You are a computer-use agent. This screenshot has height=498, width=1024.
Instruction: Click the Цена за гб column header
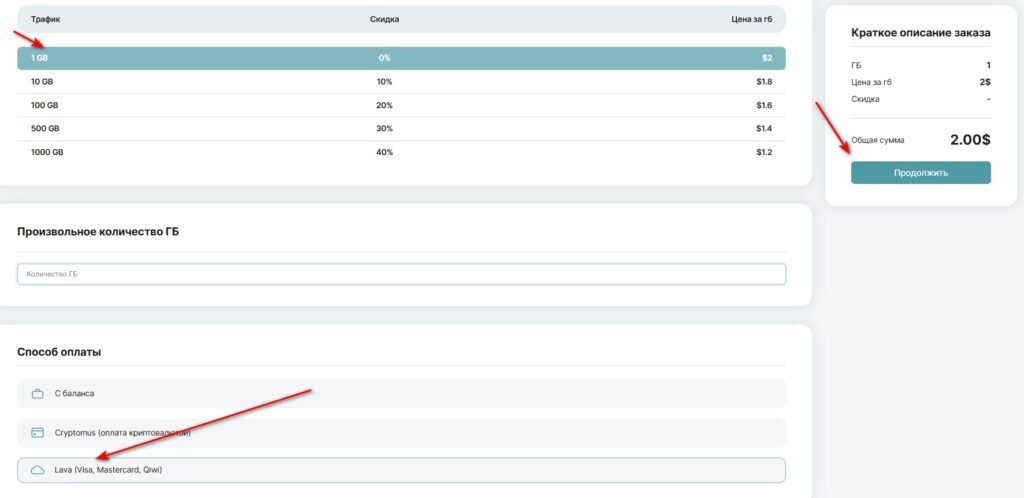pos(751,19)
